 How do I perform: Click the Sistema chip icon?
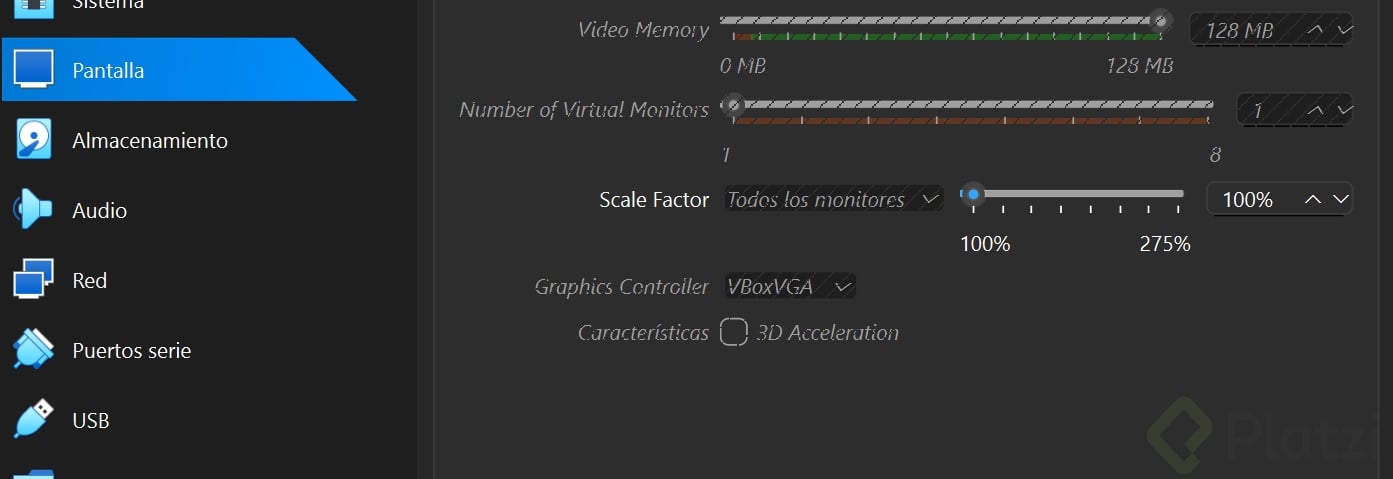pos(32,5)
